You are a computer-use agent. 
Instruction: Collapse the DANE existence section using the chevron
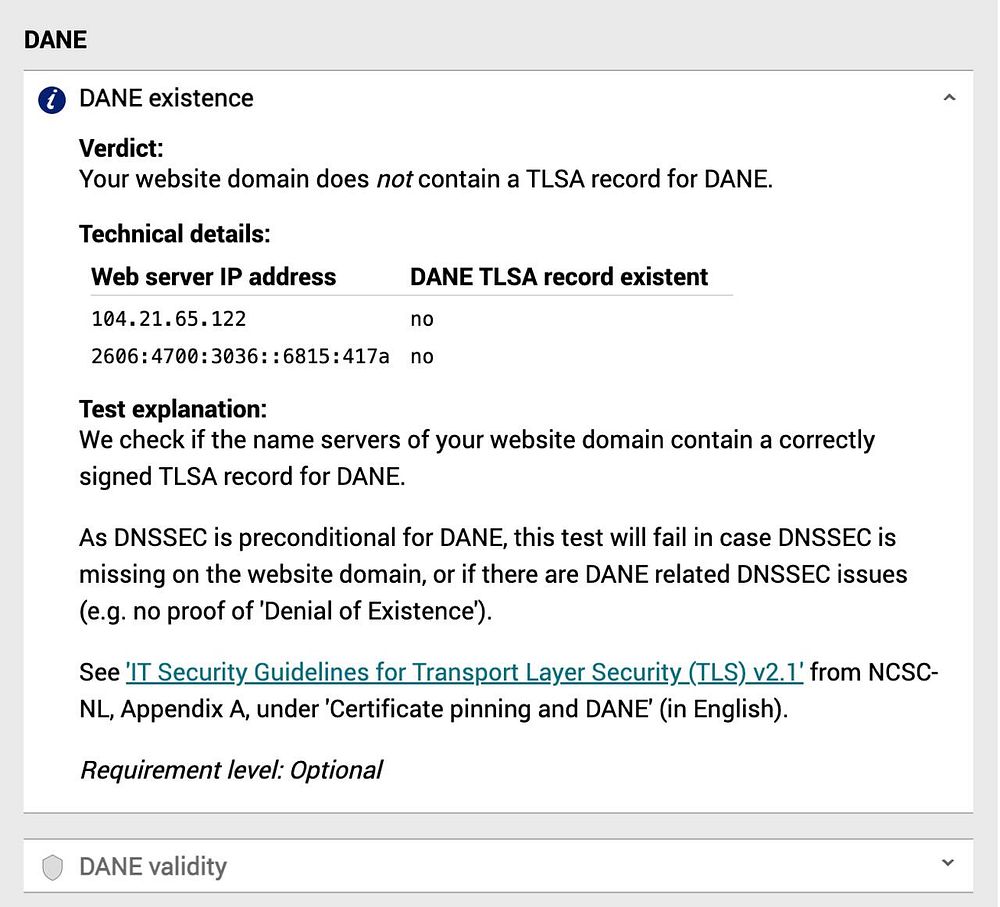click(949, 98)
